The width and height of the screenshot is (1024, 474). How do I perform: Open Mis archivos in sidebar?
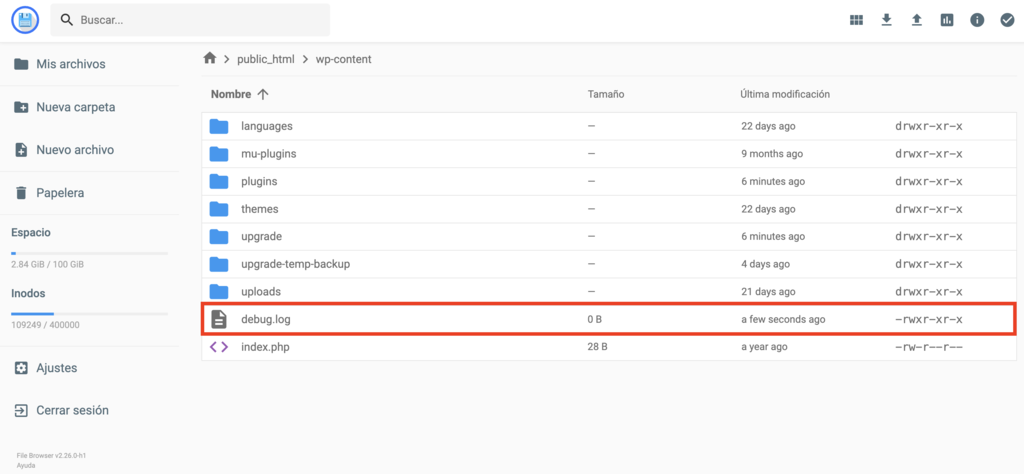tap(70, 64)
